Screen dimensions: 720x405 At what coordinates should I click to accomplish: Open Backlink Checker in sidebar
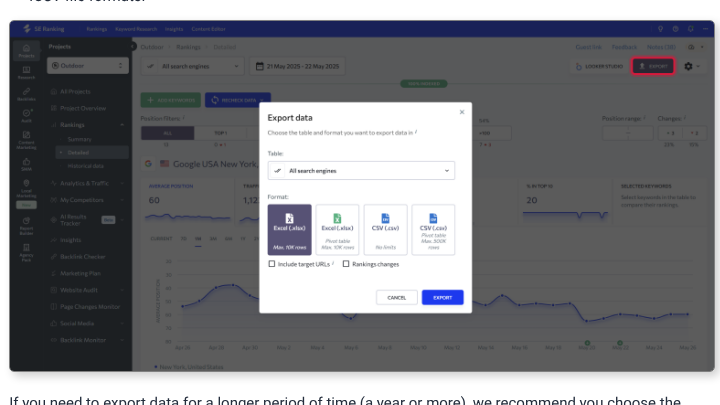pos(83,257)
